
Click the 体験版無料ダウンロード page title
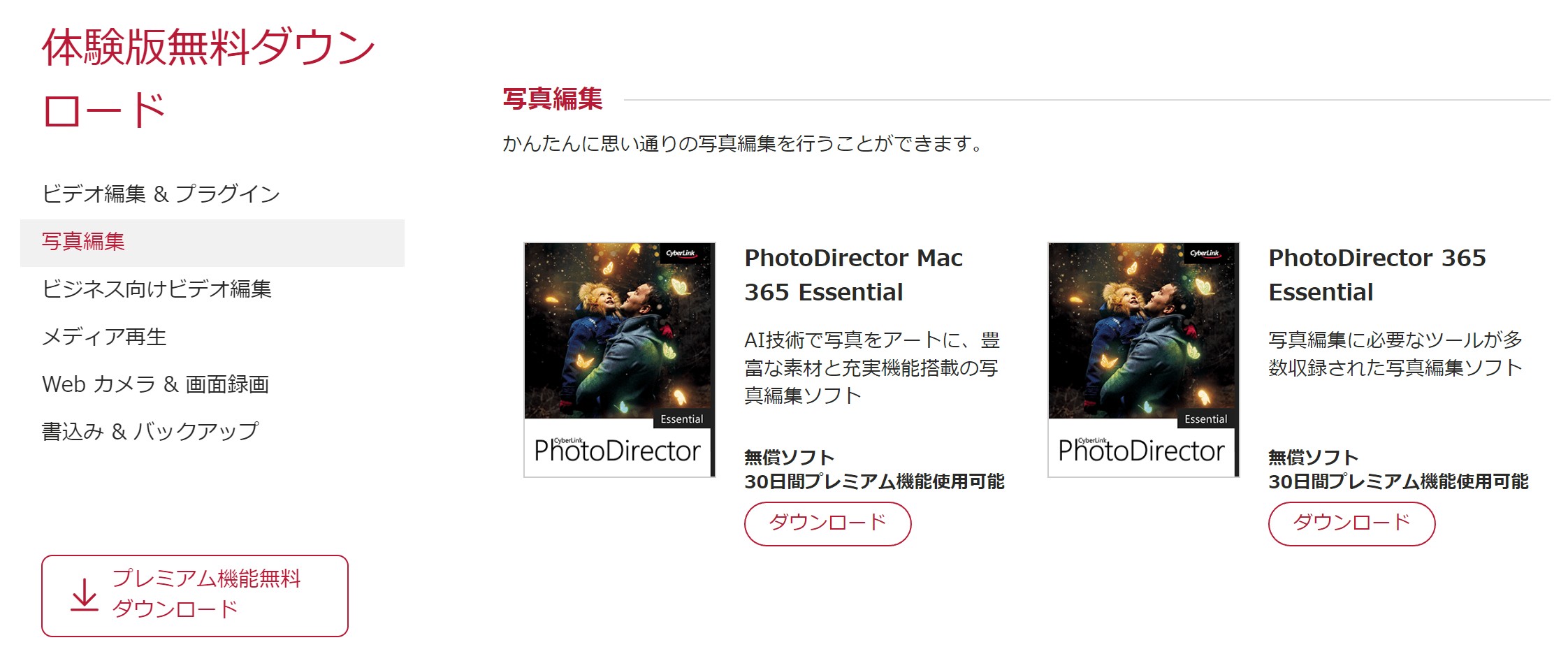[208, 78]
